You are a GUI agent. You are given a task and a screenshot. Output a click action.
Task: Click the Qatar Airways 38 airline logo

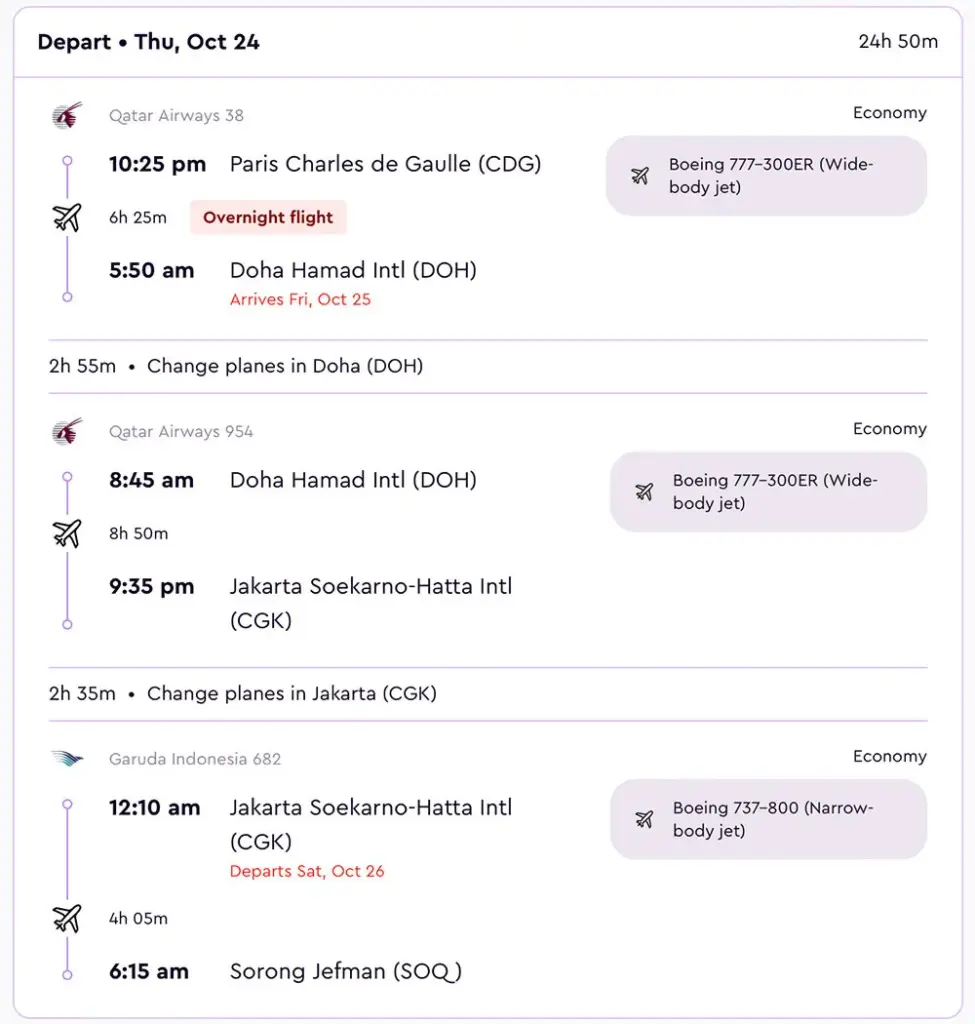click(67, 116)
